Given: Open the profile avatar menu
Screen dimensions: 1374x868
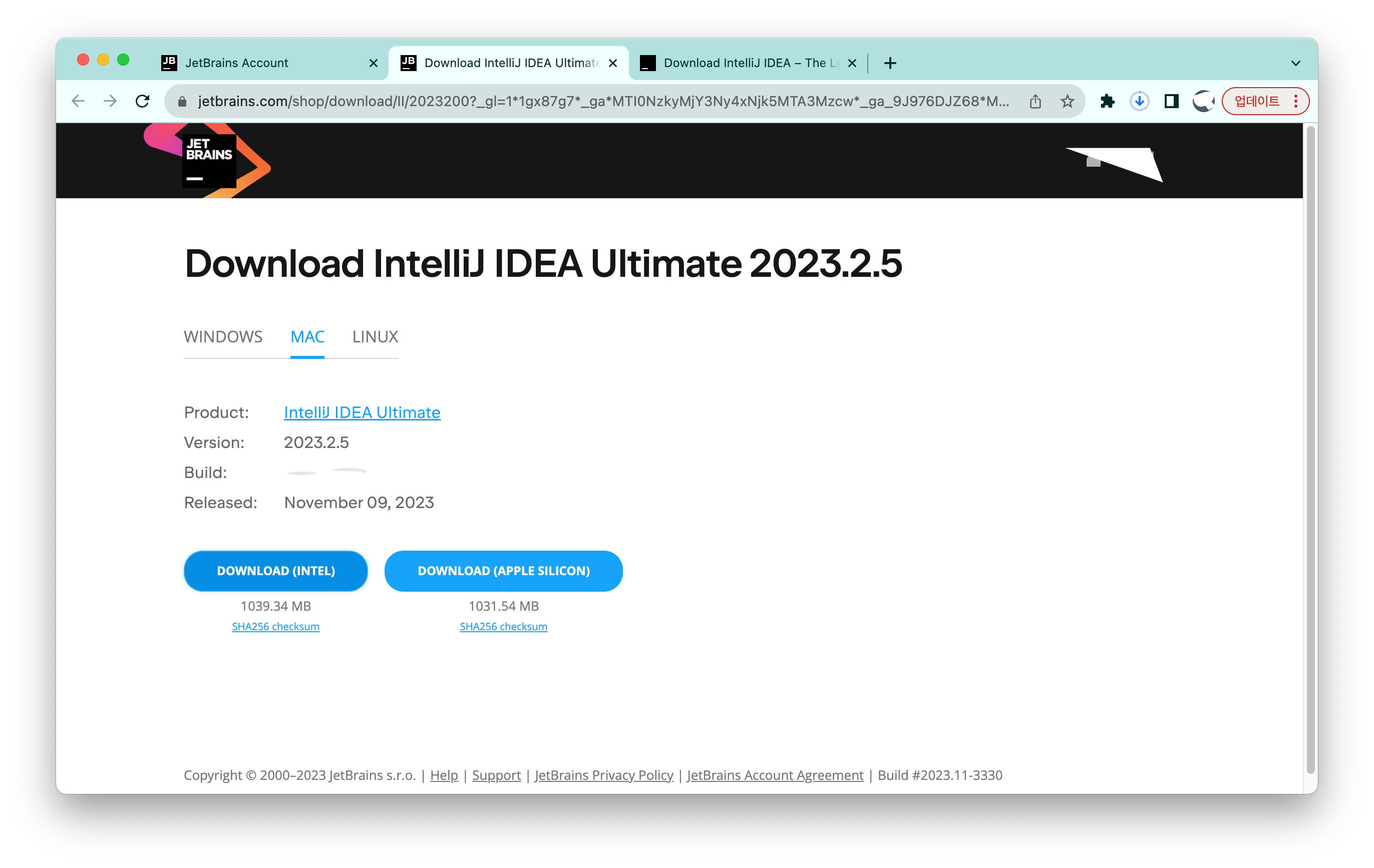Looking at the screenshot, I should click(1203, 102).
